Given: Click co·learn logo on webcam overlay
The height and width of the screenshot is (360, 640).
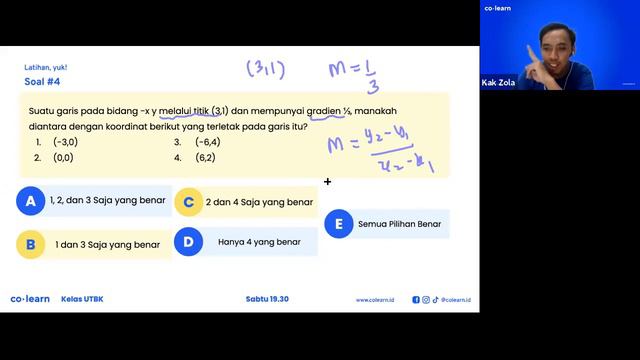Looking at the screenshot, I should (x=498, y=8).
